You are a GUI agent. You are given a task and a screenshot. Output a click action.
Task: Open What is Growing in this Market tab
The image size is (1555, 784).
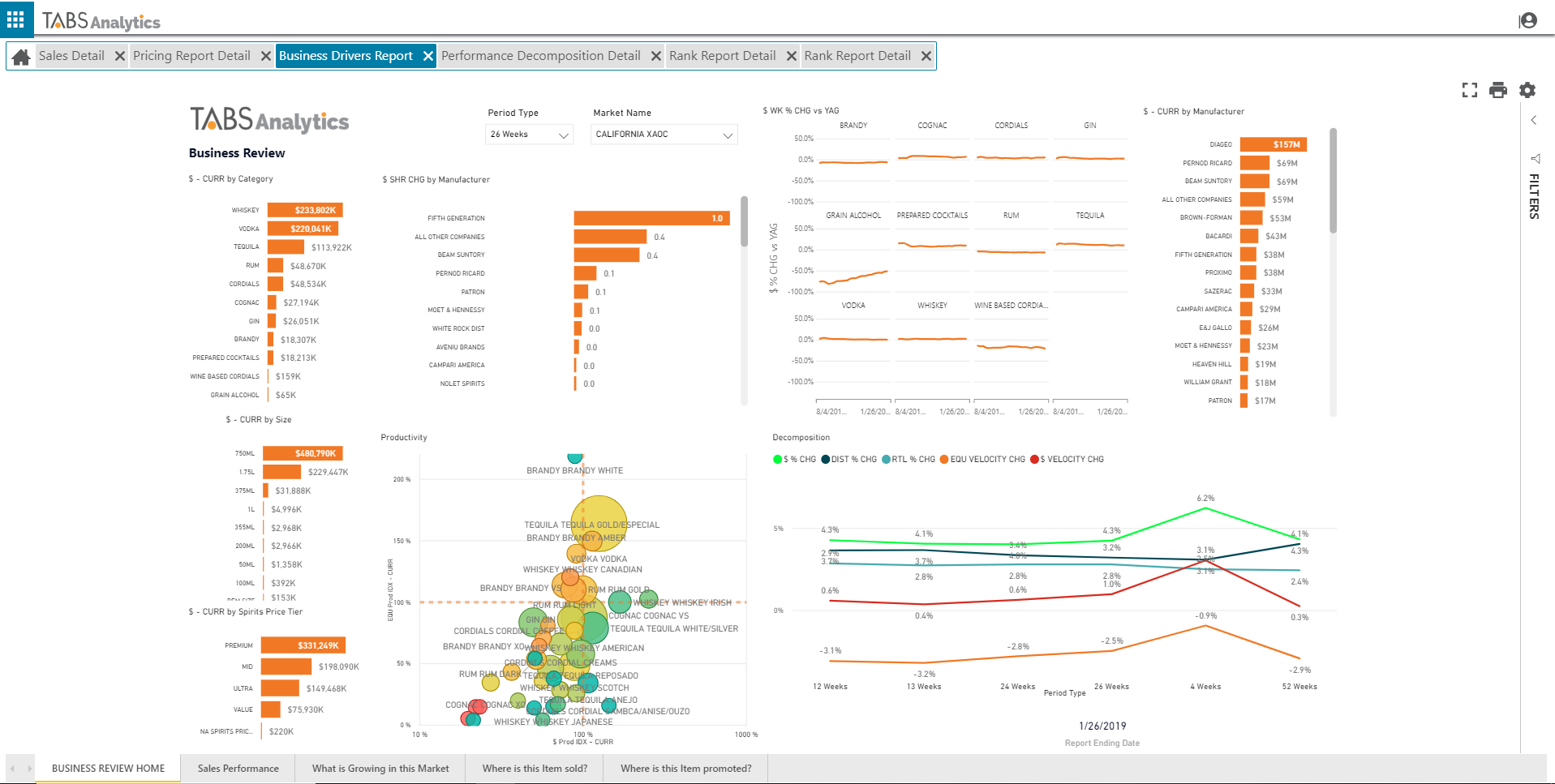[x=380, y=769]
